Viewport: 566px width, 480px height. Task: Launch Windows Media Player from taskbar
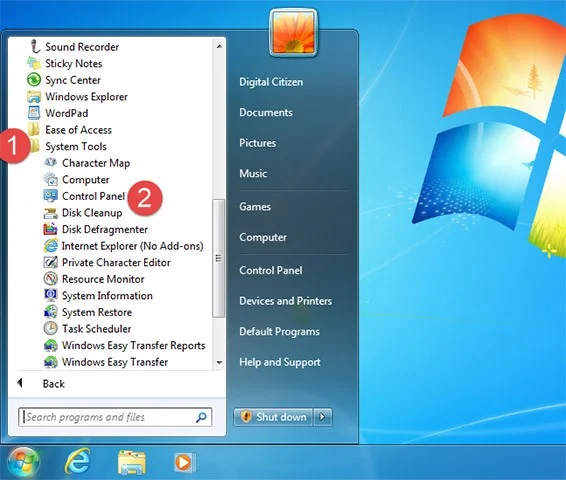click(185, 462)
